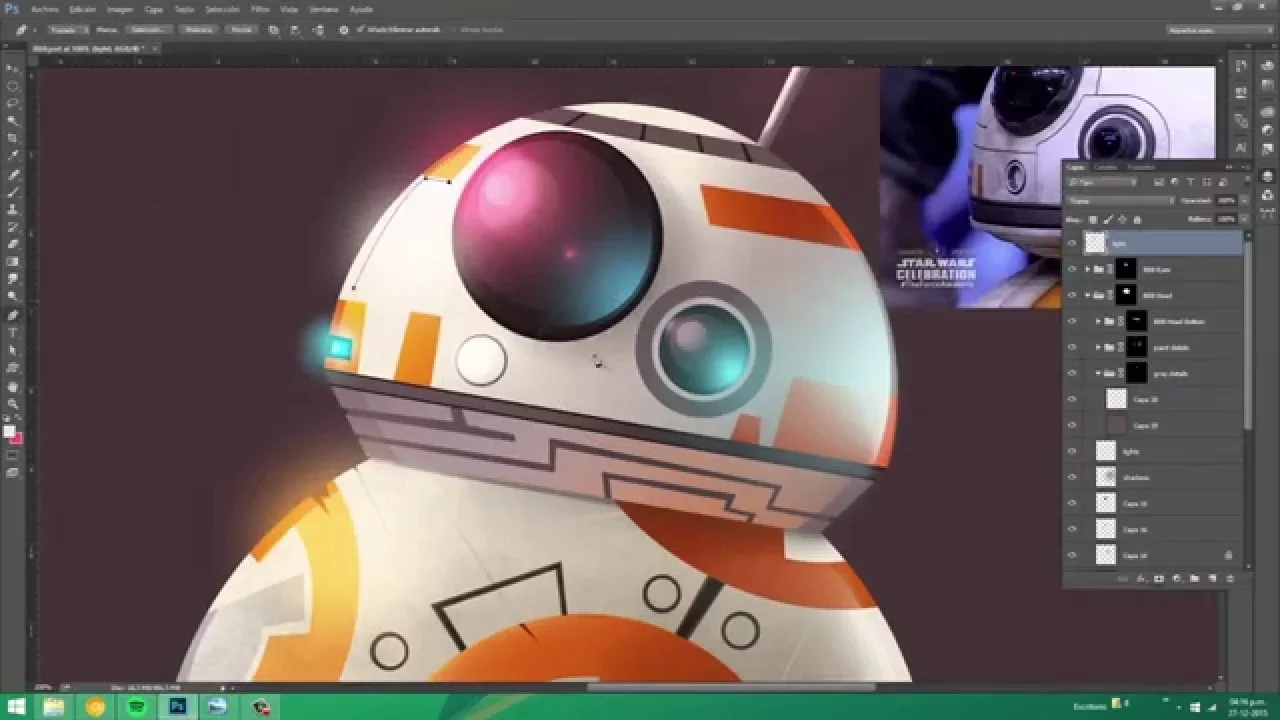1280x720 pixels.
Task: Open path alignment options
Action: [x=295, y=30]
